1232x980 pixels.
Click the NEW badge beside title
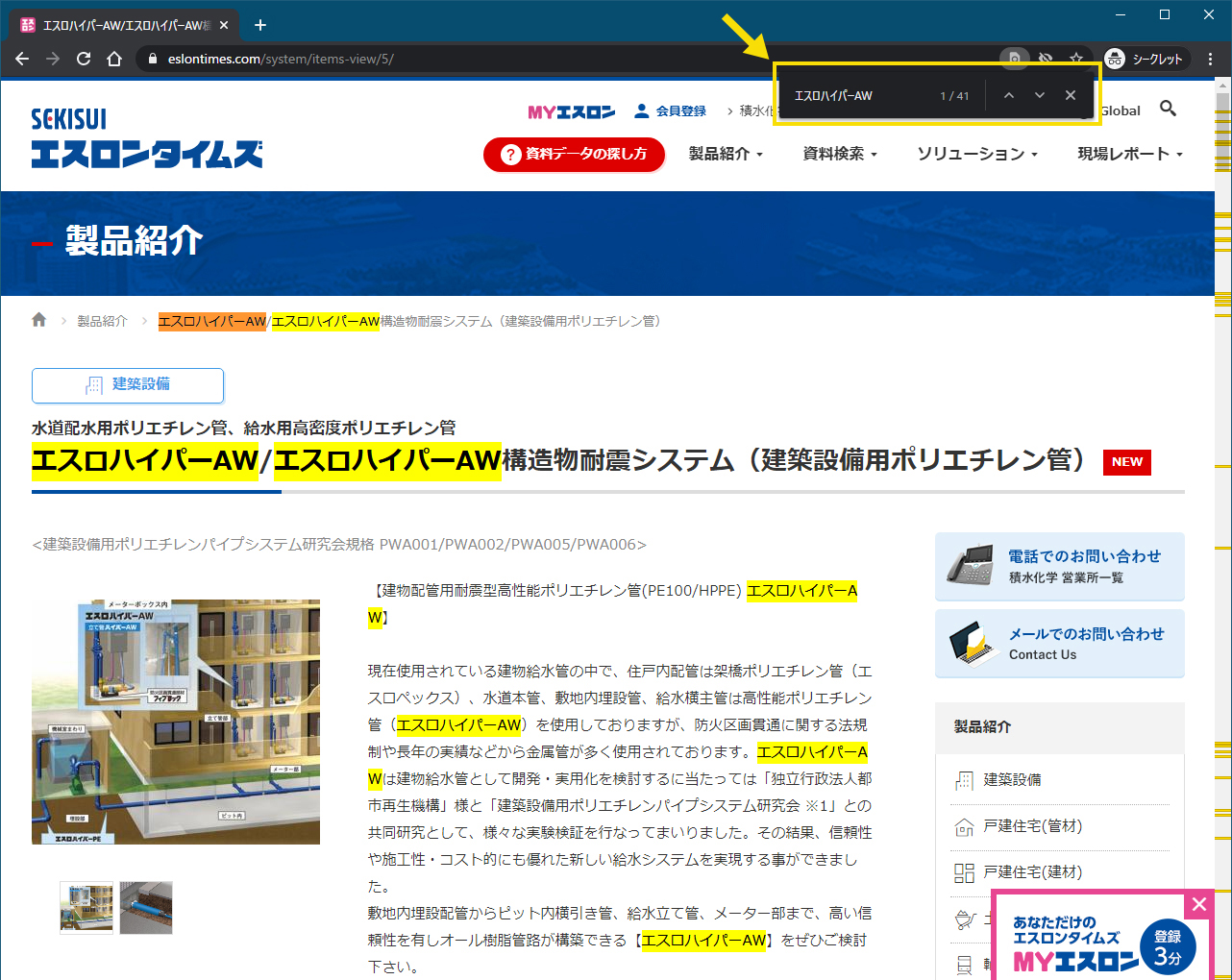1127,462
